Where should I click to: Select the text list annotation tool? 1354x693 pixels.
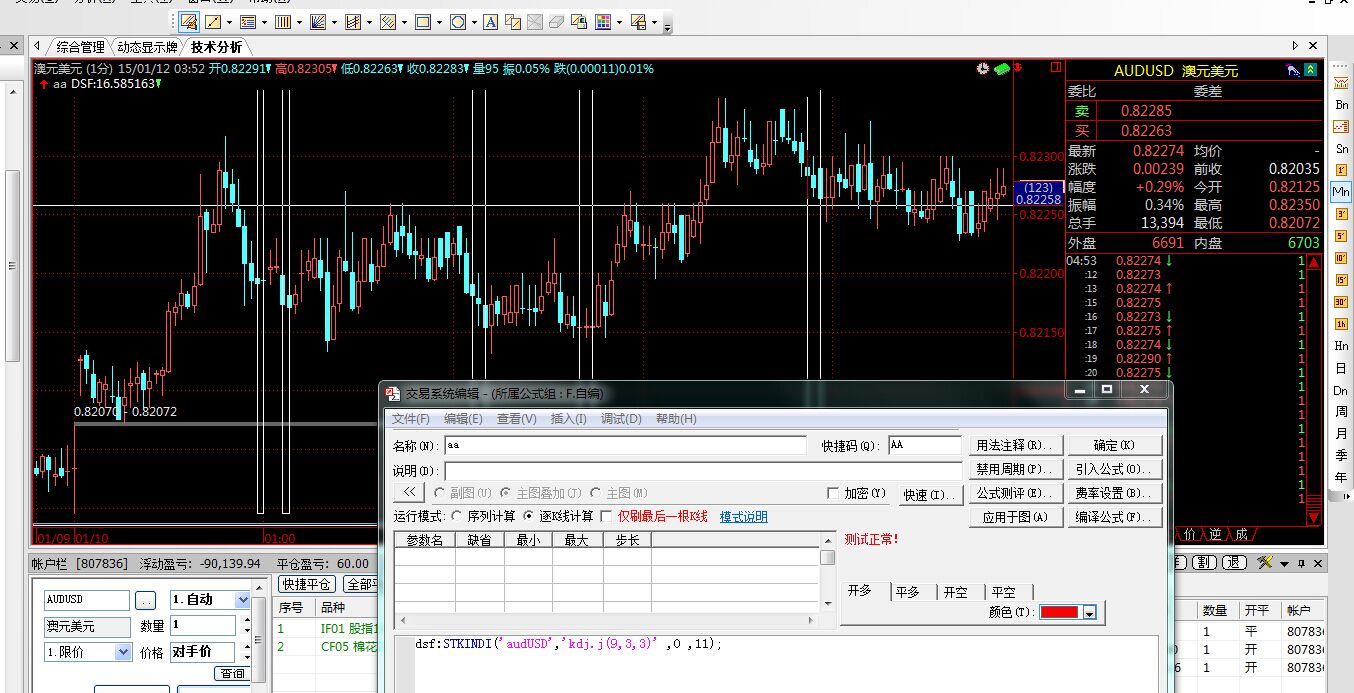pos(247,22)
